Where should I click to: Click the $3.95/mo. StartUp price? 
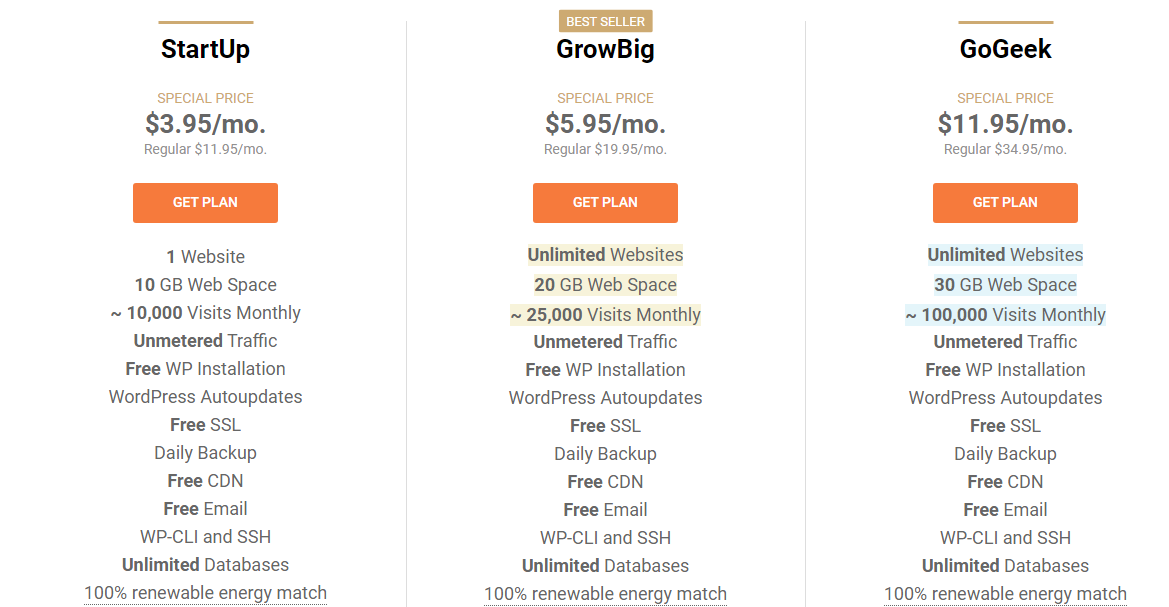click(205, 124)
